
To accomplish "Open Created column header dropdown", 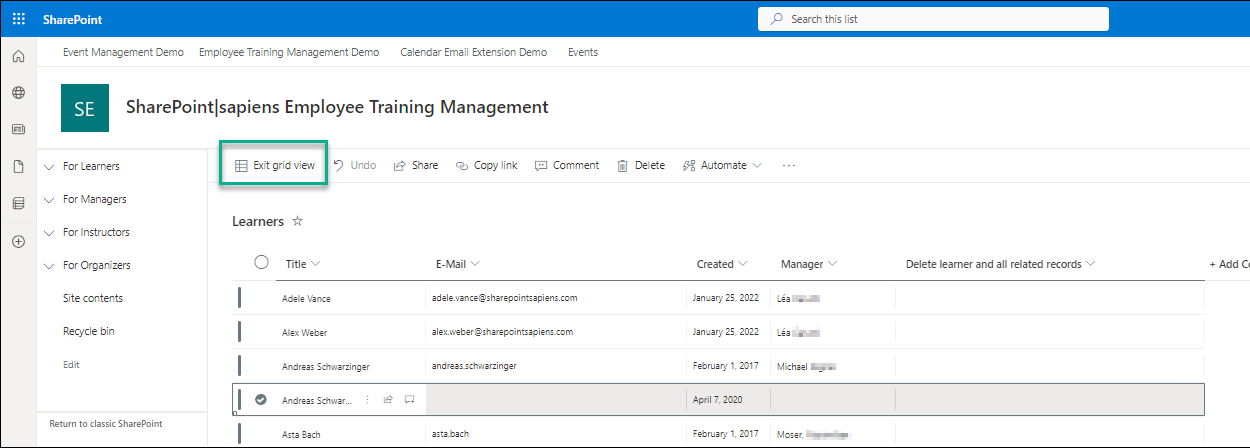I will [722, 264].
